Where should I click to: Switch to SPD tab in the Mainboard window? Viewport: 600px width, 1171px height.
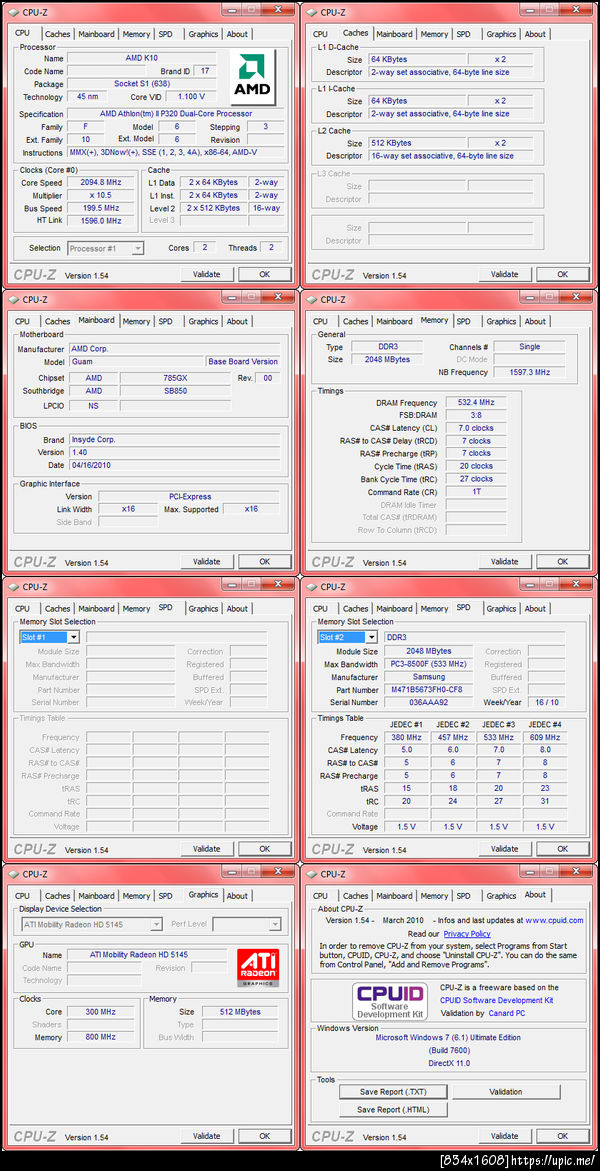(165, 322)
